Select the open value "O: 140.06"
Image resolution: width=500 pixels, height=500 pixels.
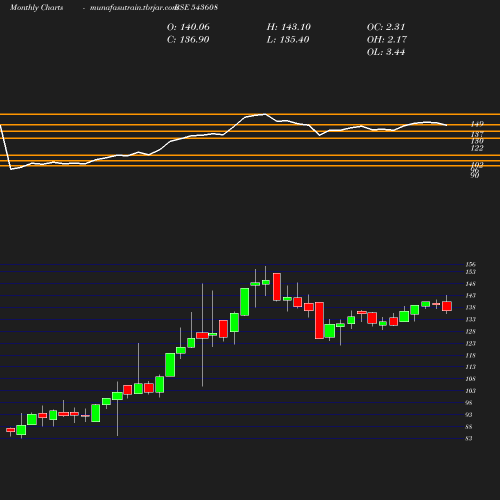188,27
